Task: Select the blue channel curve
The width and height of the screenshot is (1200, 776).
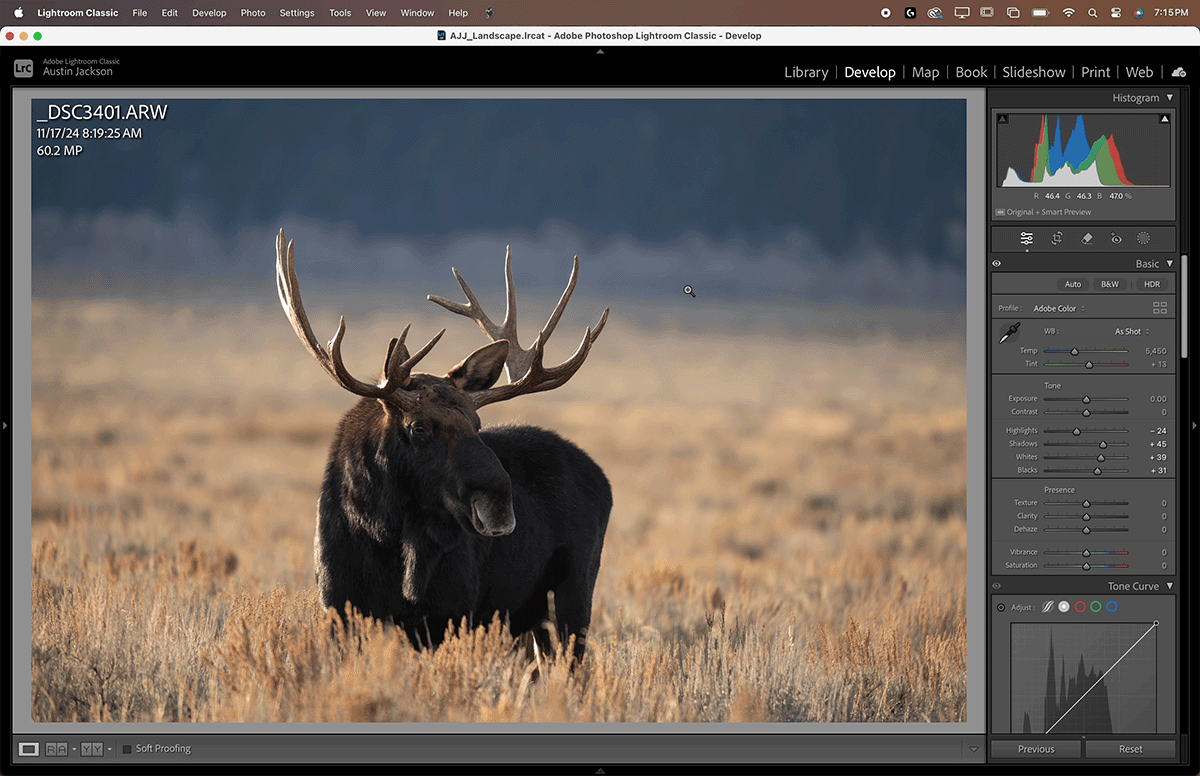Action: pyautogui.click(x=1112, y=607)
